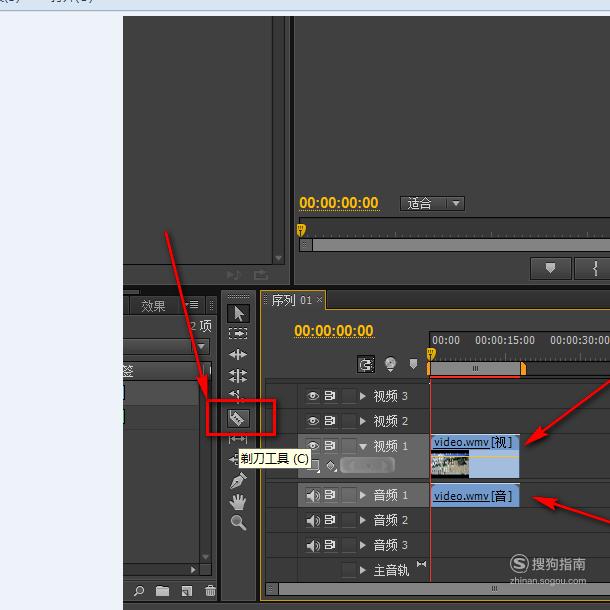This screenshot has width=610, height=610.
Task: Hide the 视频 2 track with eye icon
Action: tap(313, 421)
